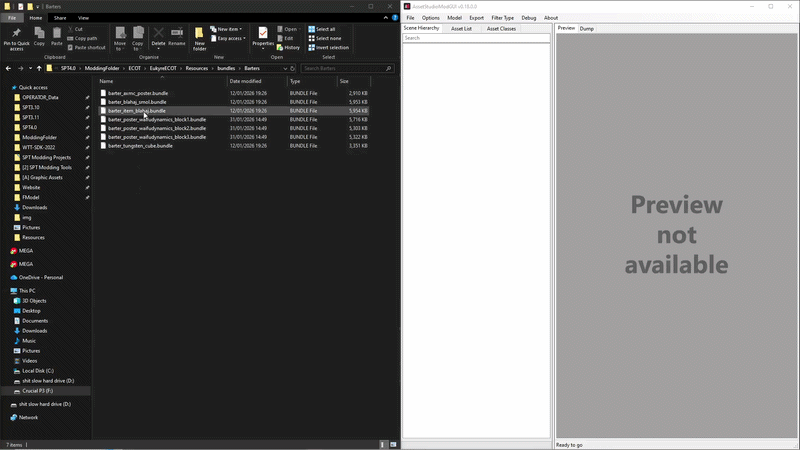Switch to details view layout icon

pyautogui.click(x=383, y=445)
